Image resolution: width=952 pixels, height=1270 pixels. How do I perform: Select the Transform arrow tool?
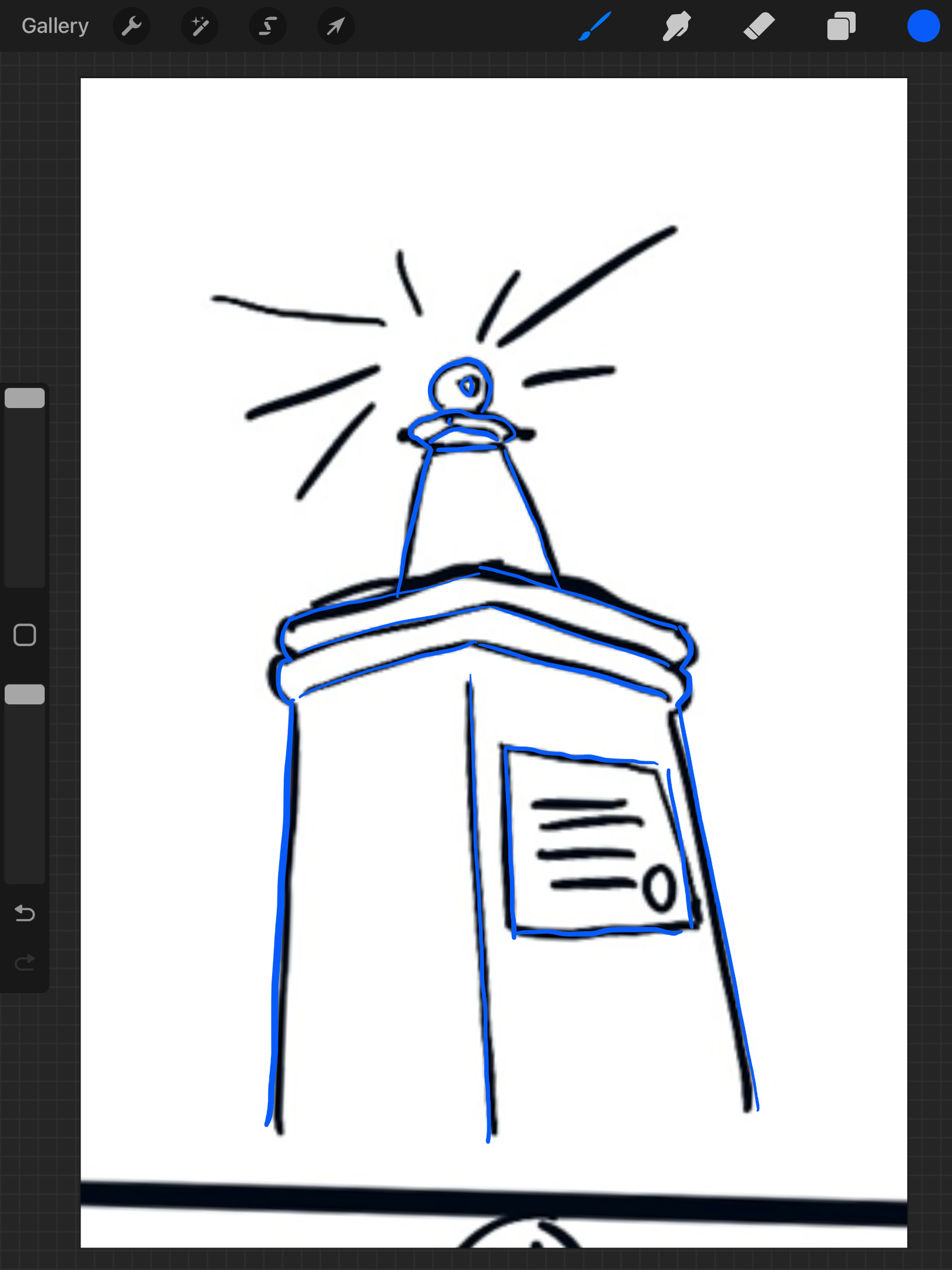coord(336,26)
